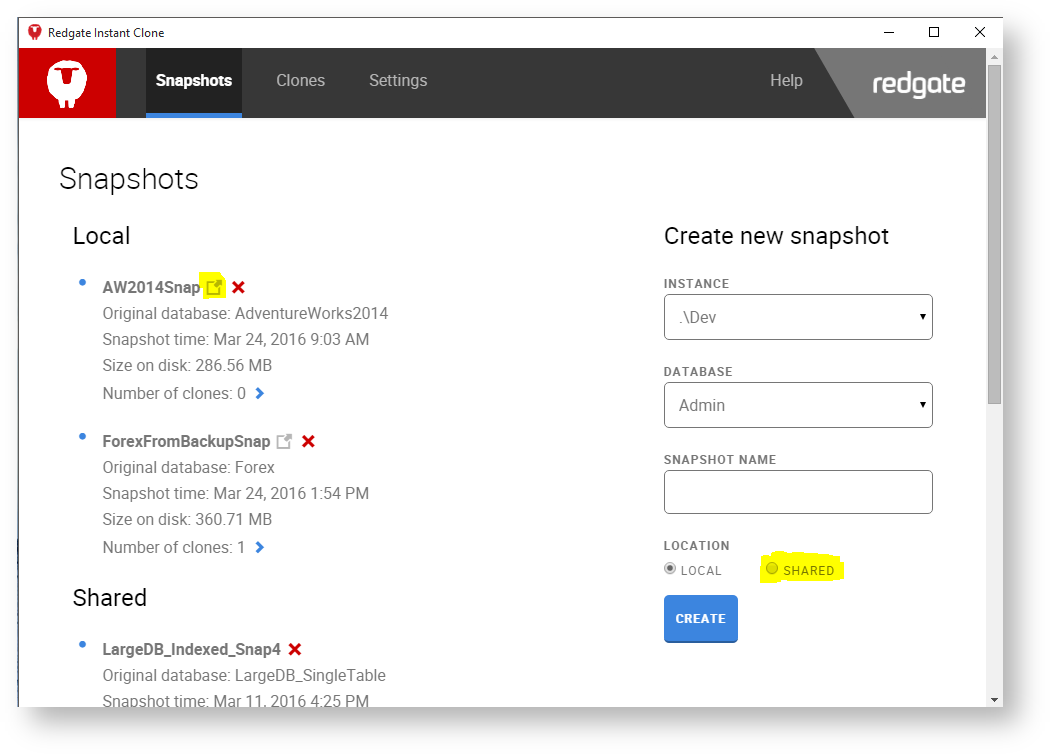This screenshot has height=755, width=1051.
Task: Click the scrollbar up arrow
Action: point(994,57)
